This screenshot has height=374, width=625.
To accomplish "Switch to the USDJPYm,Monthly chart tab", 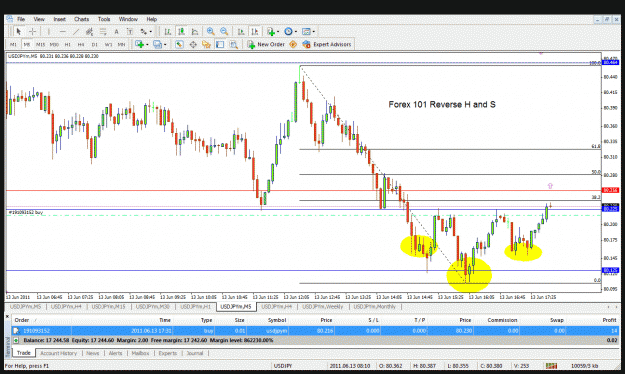I will tap(375, 307).
